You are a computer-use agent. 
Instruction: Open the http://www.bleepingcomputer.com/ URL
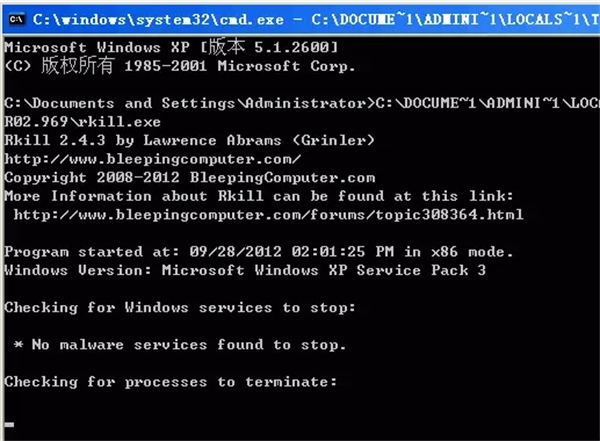(x=152, y=158)
